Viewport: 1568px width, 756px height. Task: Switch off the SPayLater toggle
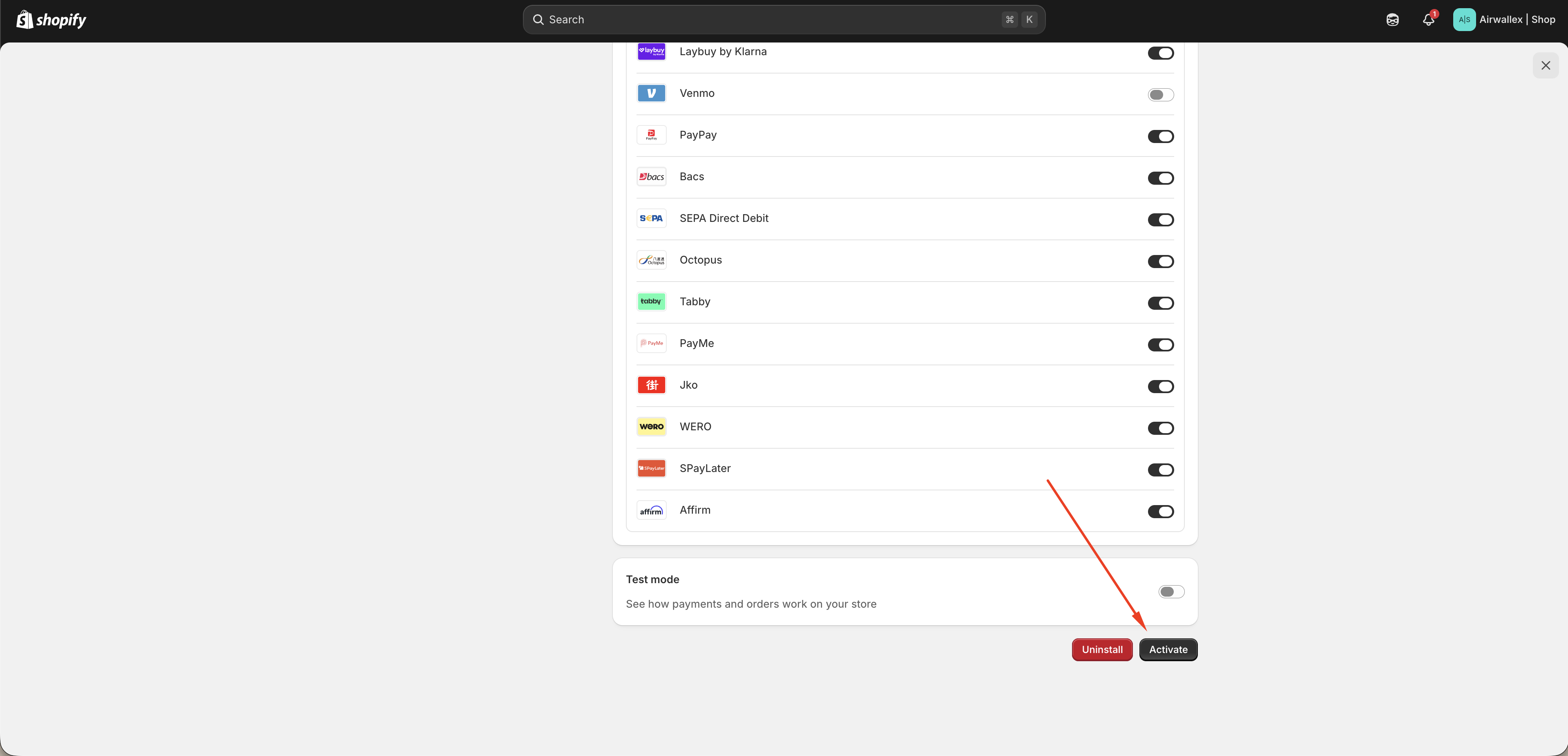click(1160, 470)
